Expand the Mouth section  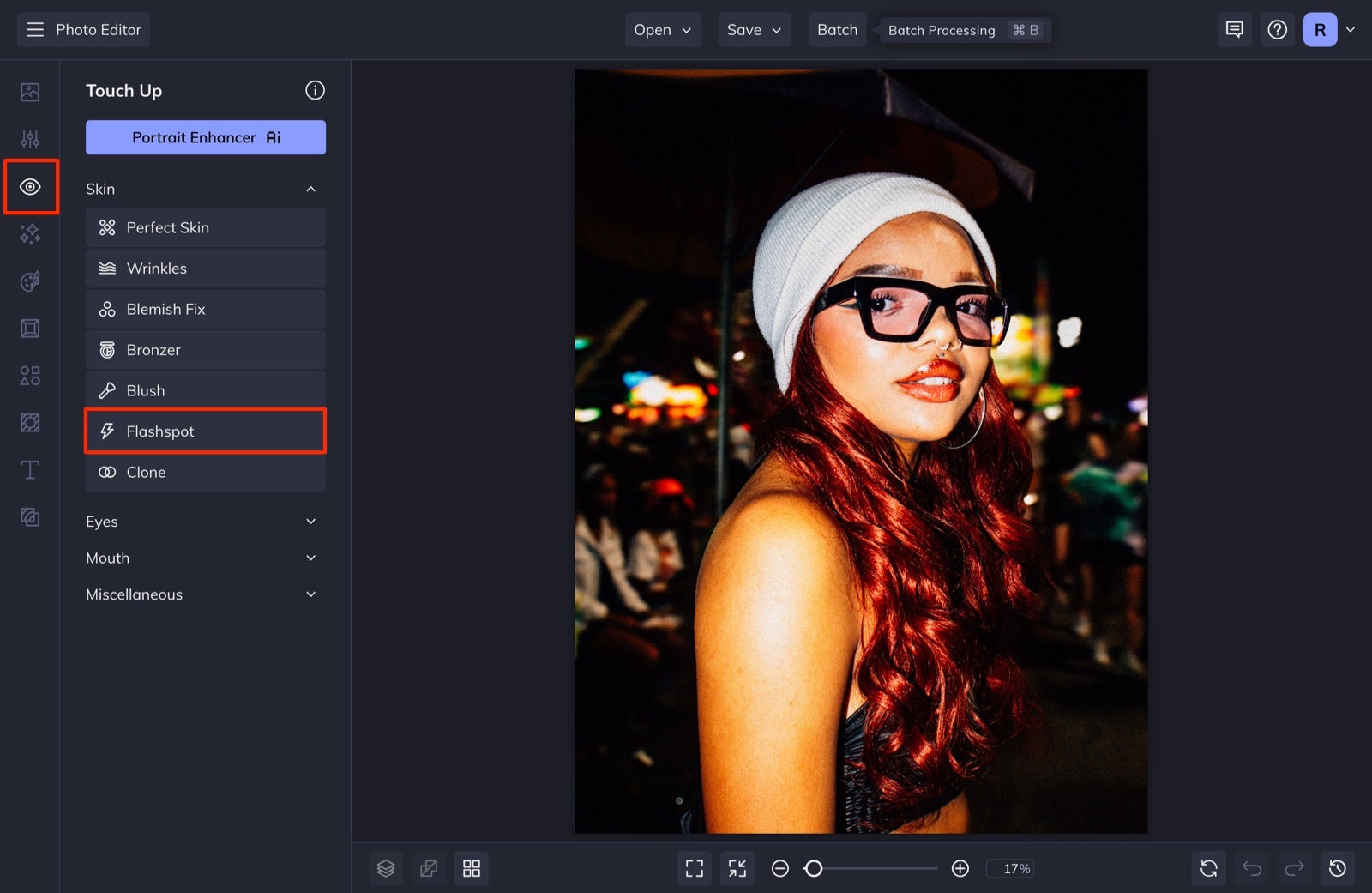point(310,558)
